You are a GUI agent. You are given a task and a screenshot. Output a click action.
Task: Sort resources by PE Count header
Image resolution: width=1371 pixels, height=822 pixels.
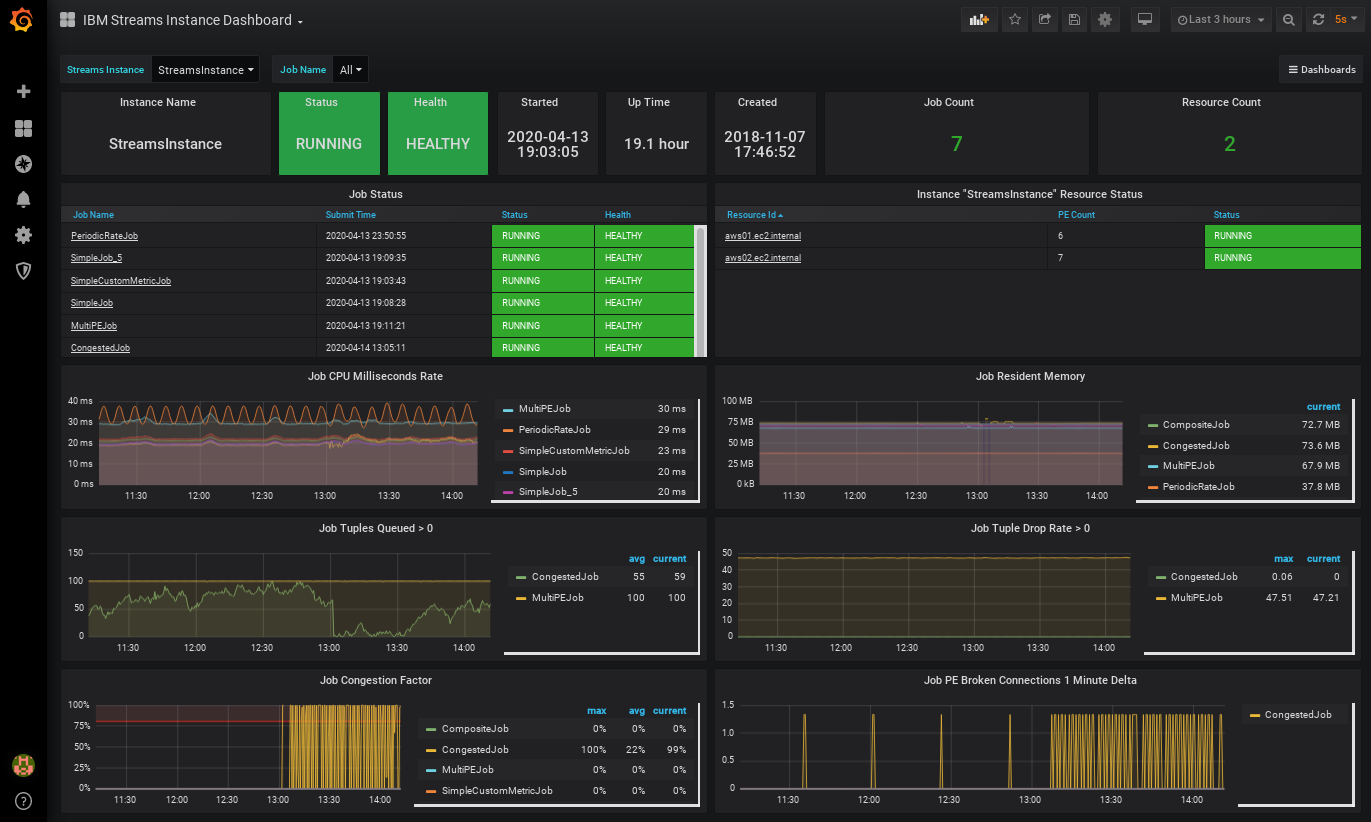1076,215
